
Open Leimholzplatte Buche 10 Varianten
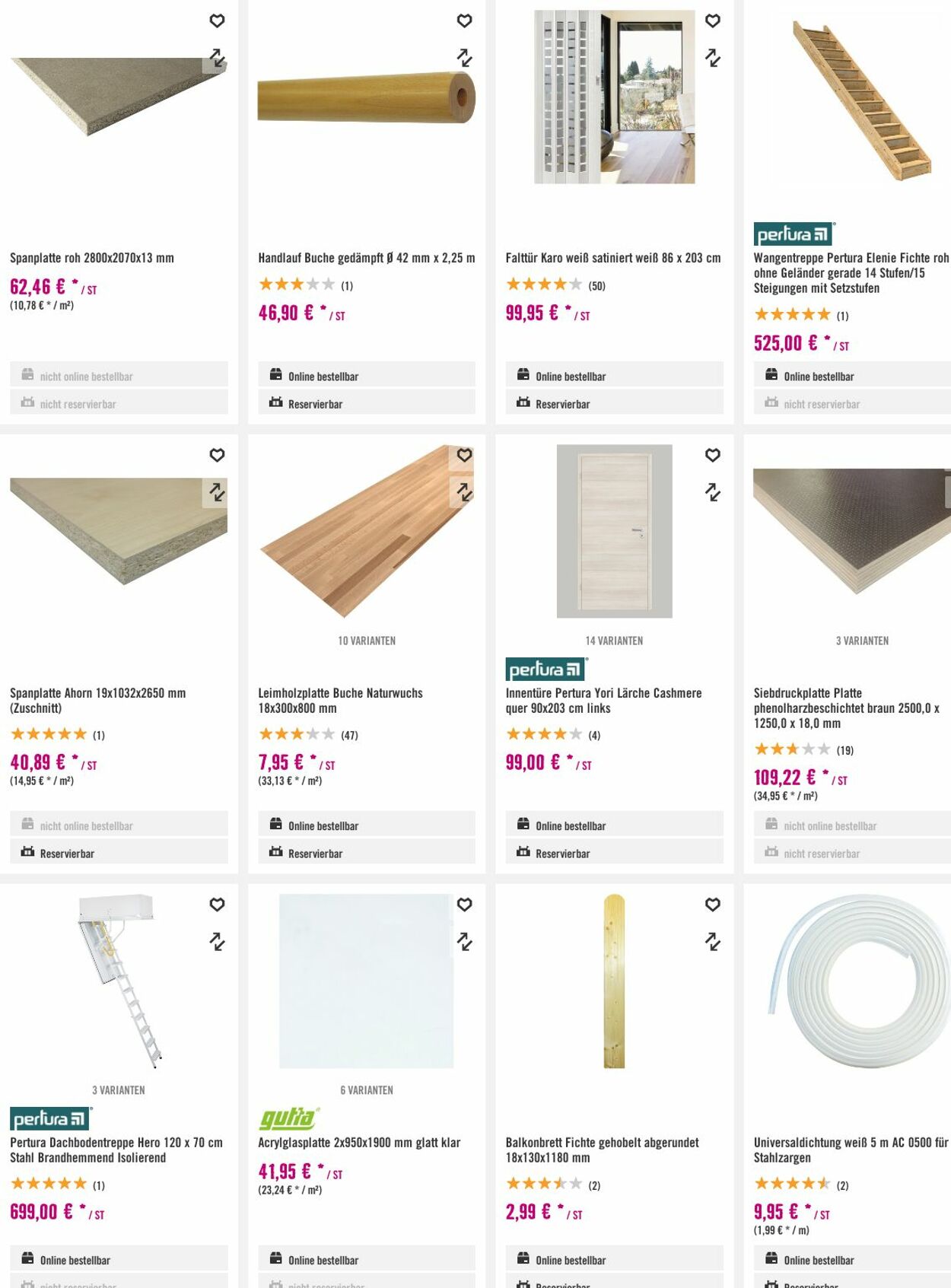coord(367,641)
